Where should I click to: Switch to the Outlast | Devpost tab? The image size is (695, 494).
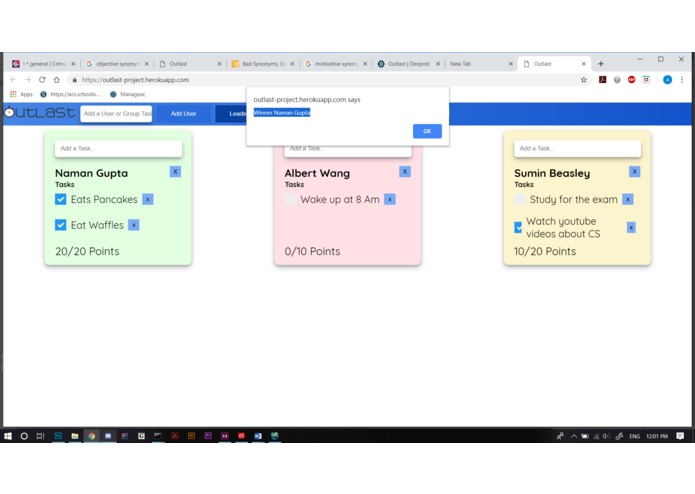point(409,64)
